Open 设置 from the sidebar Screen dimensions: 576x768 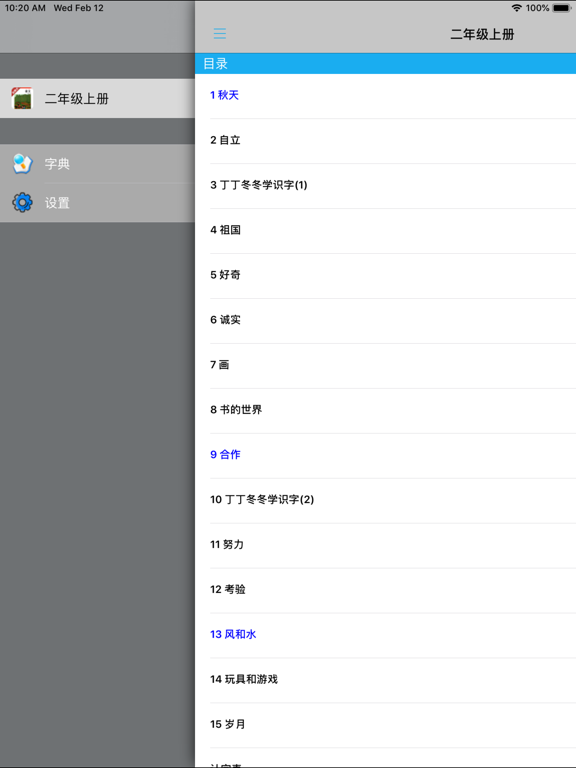click(97, 203)
